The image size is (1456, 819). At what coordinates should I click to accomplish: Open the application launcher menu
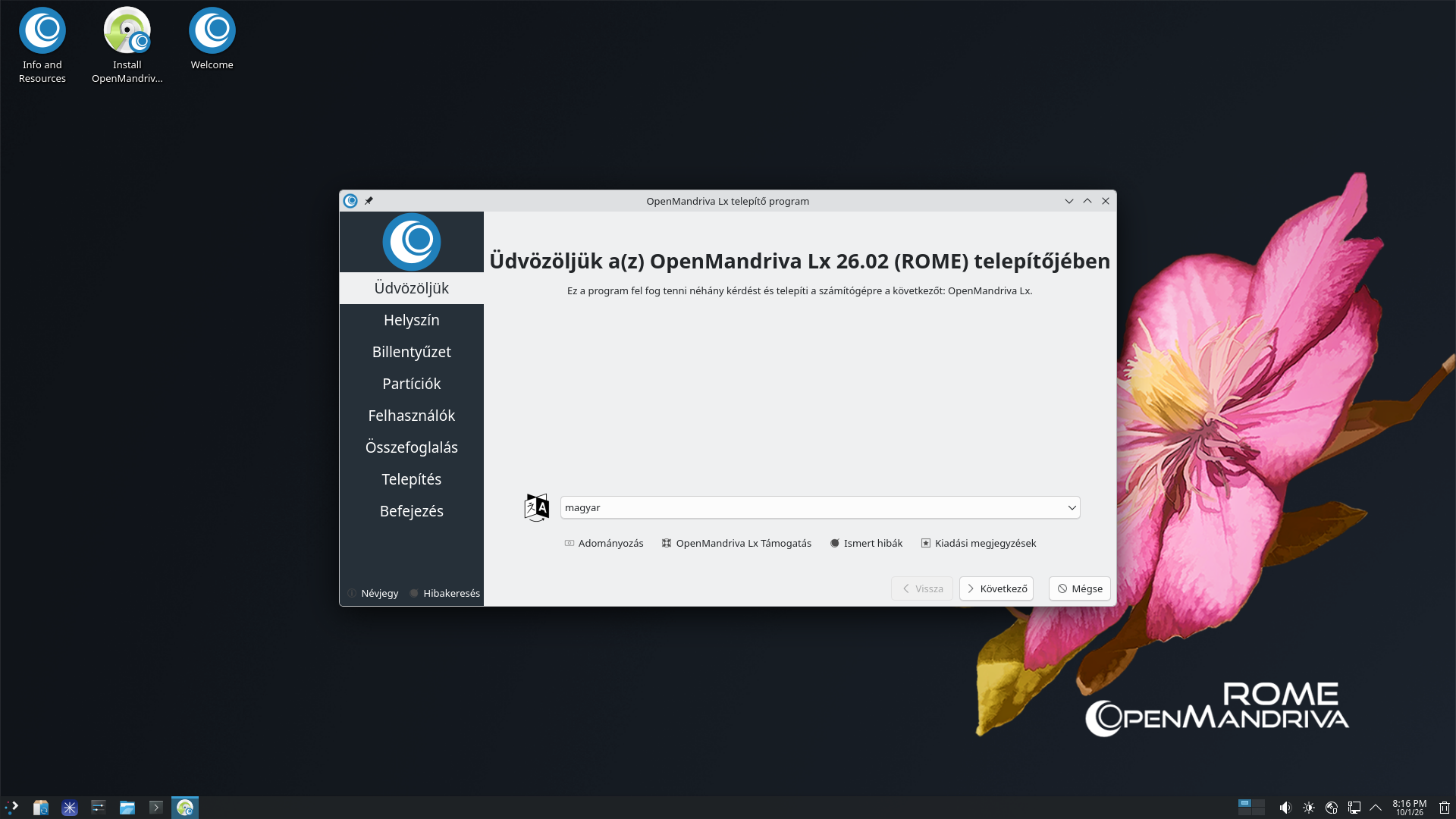pyautogui.click(x=12, y=808)
